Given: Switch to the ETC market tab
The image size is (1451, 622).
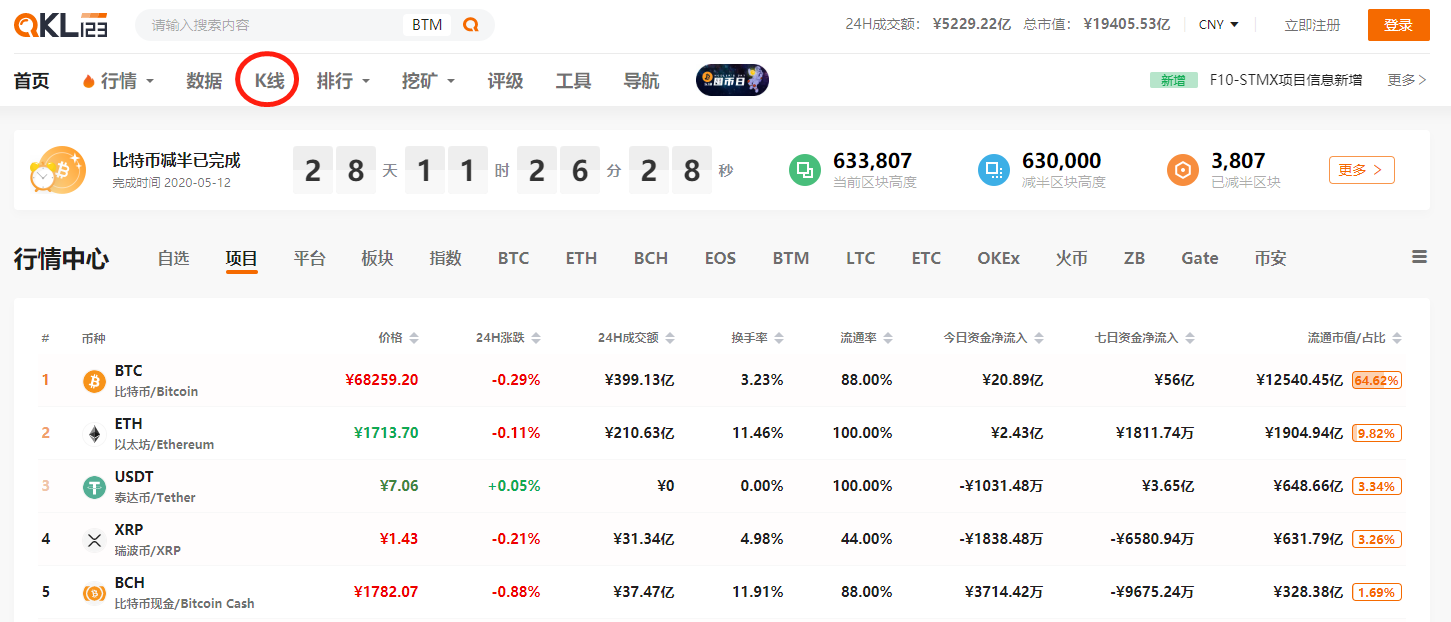Looking at the screenshot, I should [x=926, y=258].
